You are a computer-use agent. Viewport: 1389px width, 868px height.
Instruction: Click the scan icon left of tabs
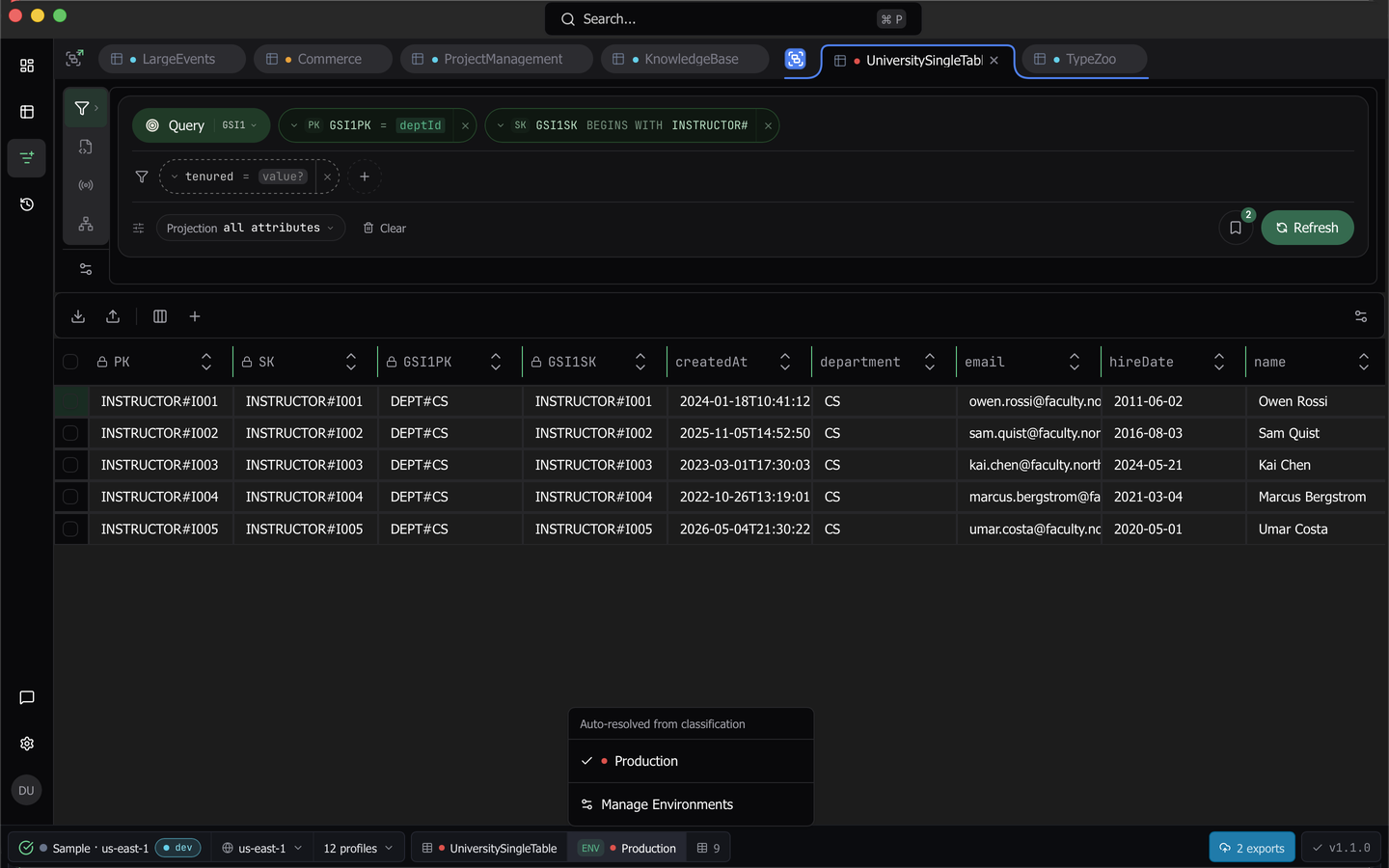click(x=74, y=59)
